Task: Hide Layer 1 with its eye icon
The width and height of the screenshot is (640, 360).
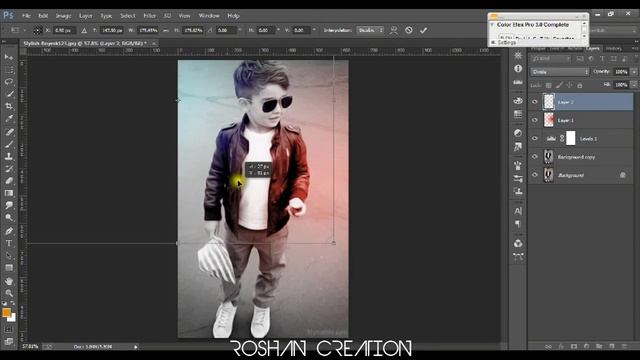Action: tap(535, 120)
